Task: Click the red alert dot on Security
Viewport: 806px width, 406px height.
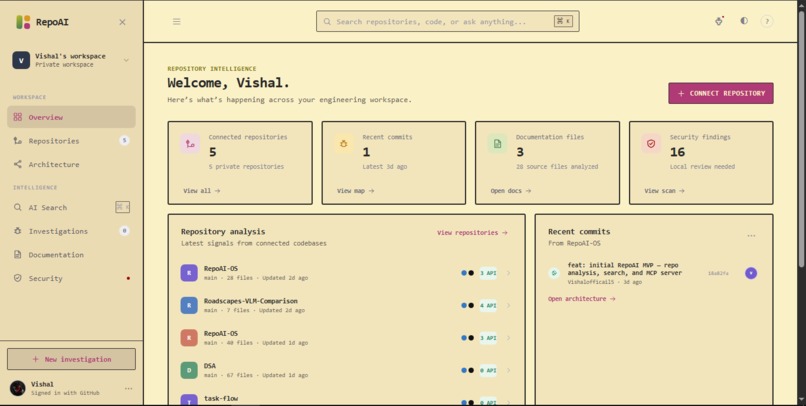Action: pyautogui.click(x=128, y=279)
